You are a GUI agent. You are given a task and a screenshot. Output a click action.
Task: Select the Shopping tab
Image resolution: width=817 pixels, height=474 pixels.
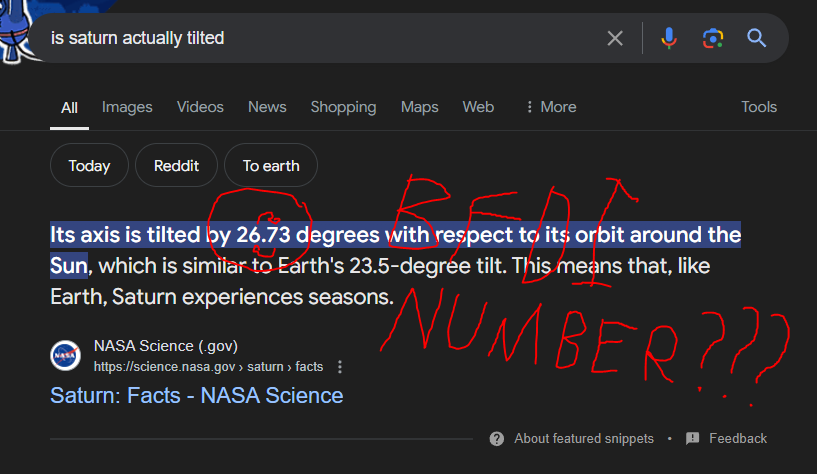tap(343, 107)
